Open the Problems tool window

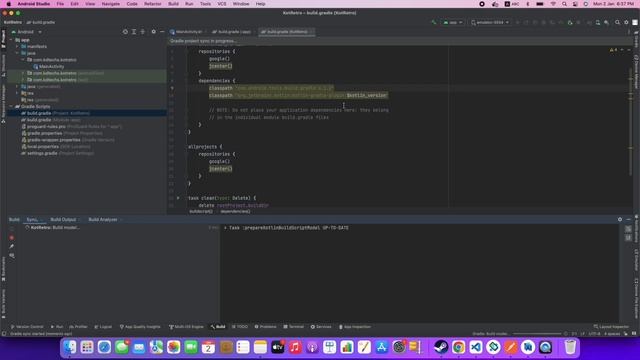point(265,327)
